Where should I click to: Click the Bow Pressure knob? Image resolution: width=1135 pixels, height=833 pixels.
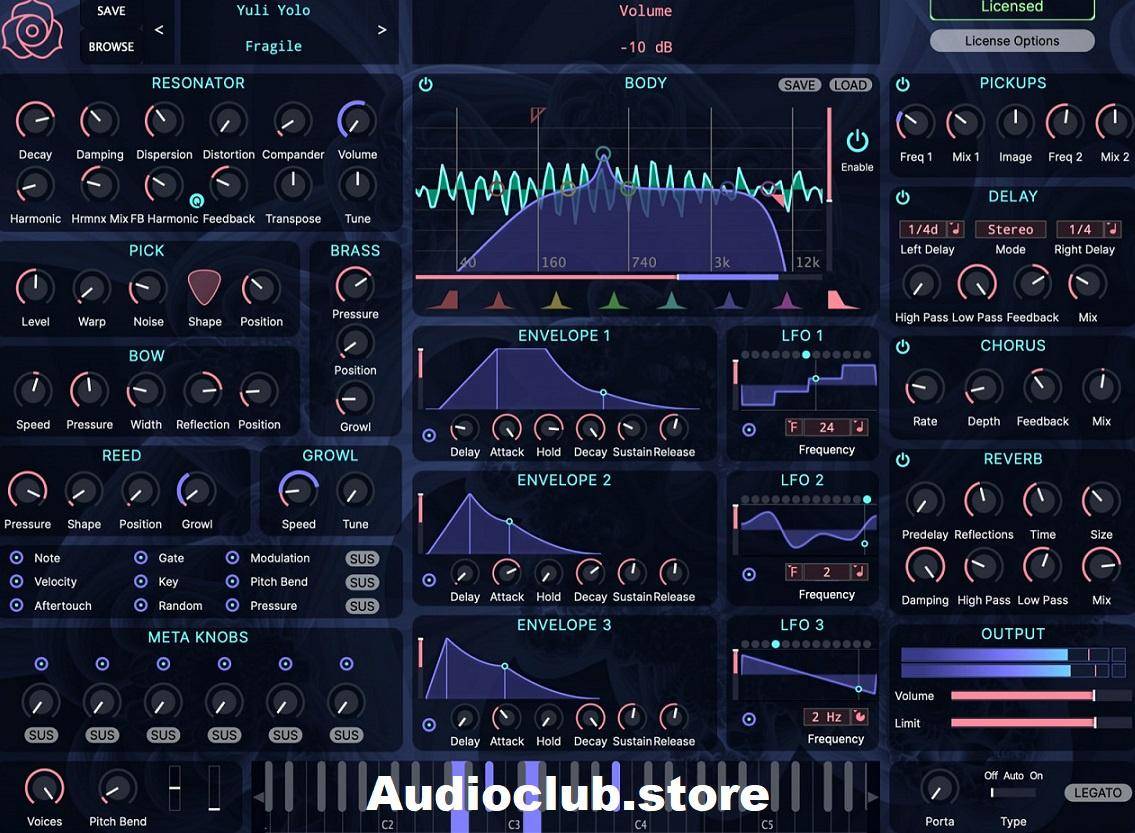89,391
